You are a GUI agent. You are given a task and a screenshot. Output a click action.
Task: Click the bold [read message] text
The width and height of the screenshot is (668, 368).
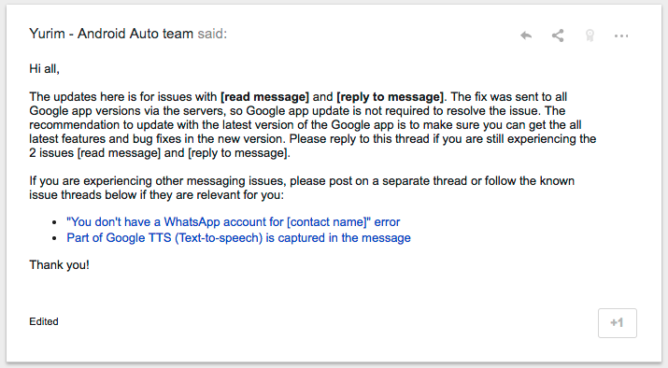click(265, 97)
